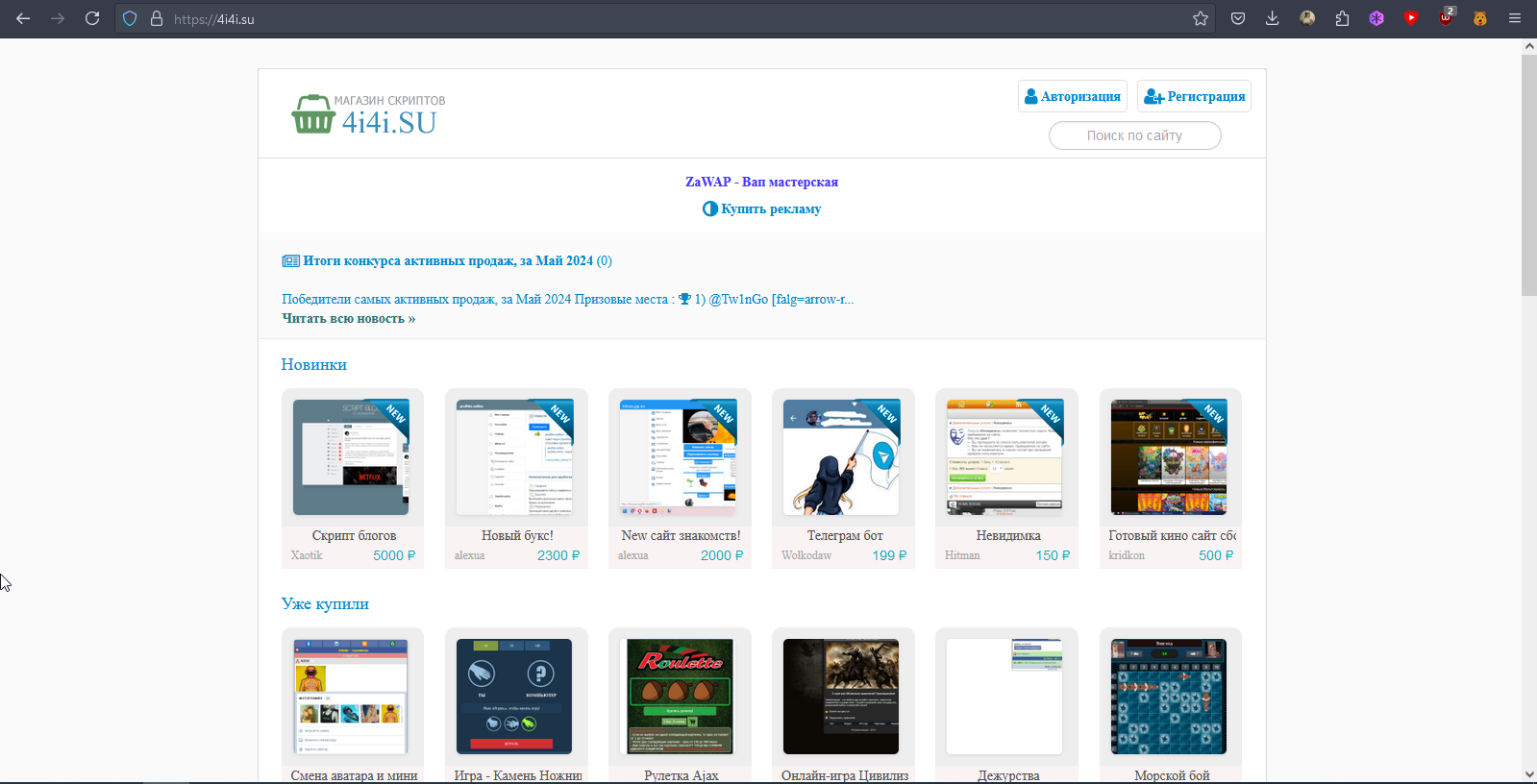Viewport: 1537px width, 784px height.
Task: Reload the page with the refresh button
Action: coord(92,18)
